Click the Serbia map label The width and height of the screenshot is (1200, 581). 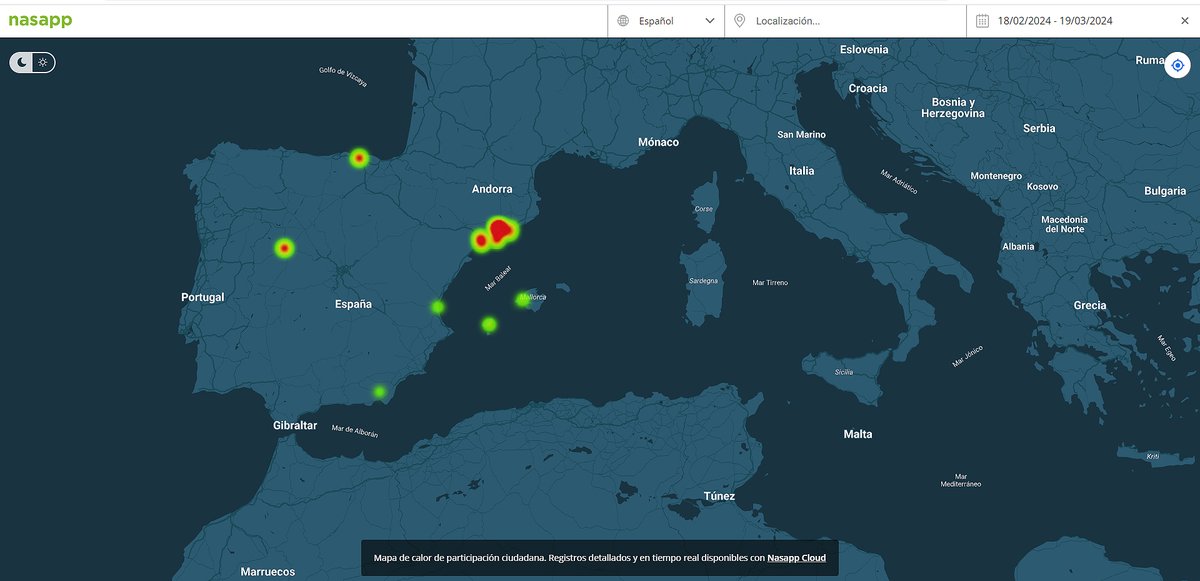click(x=1039, y=128)
